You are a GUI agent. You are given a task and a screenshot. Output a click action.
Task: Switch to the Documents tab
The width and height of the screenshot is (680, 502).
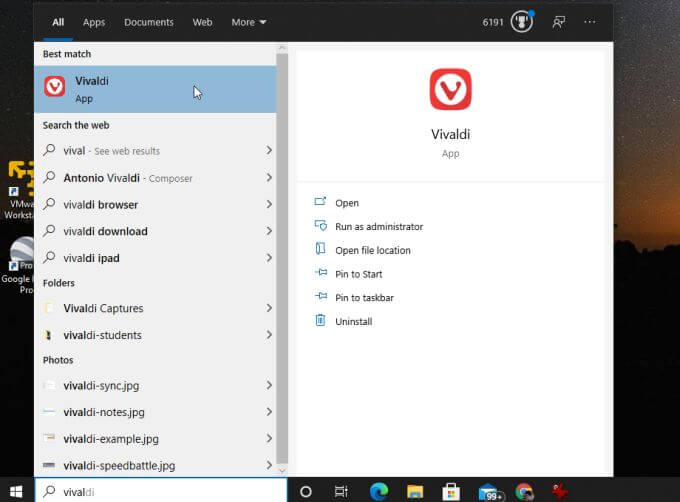tap(148, 22)
